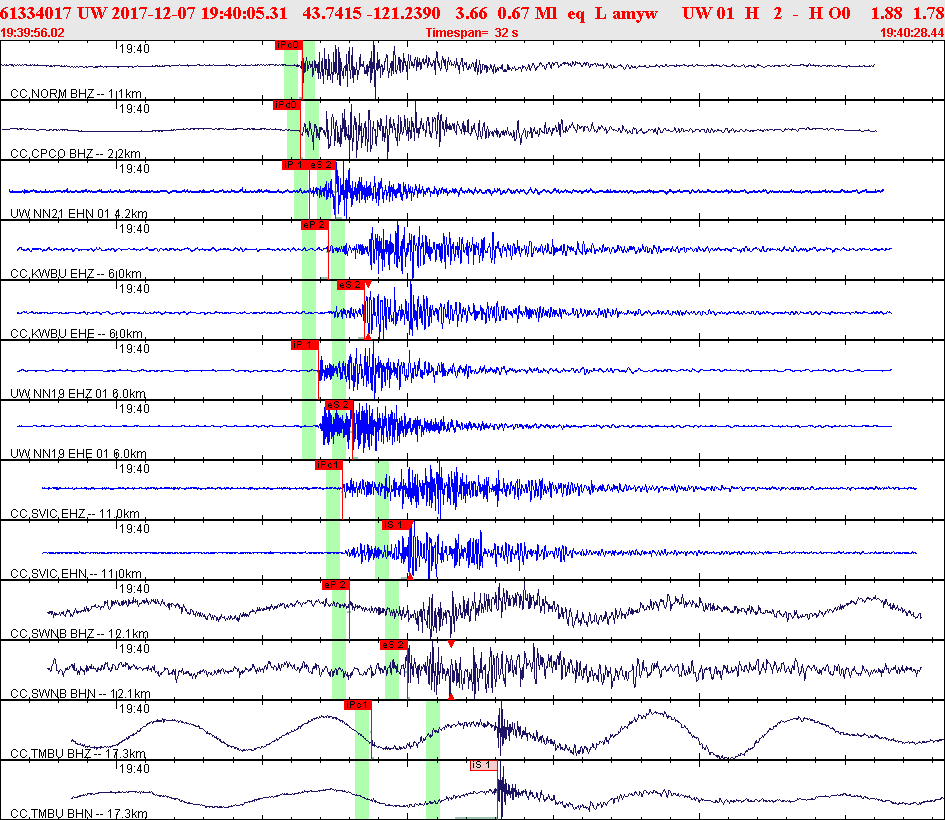Click the eP 2 pick flag on CC.SWNB BHZ

click(x=335, y=585)
